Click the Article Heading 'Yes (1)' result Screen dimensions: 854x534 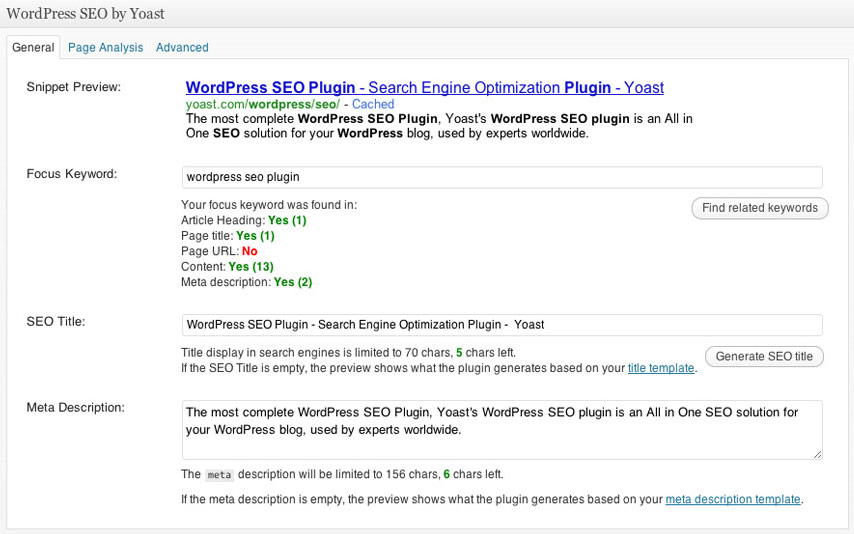tap(287, 220)
